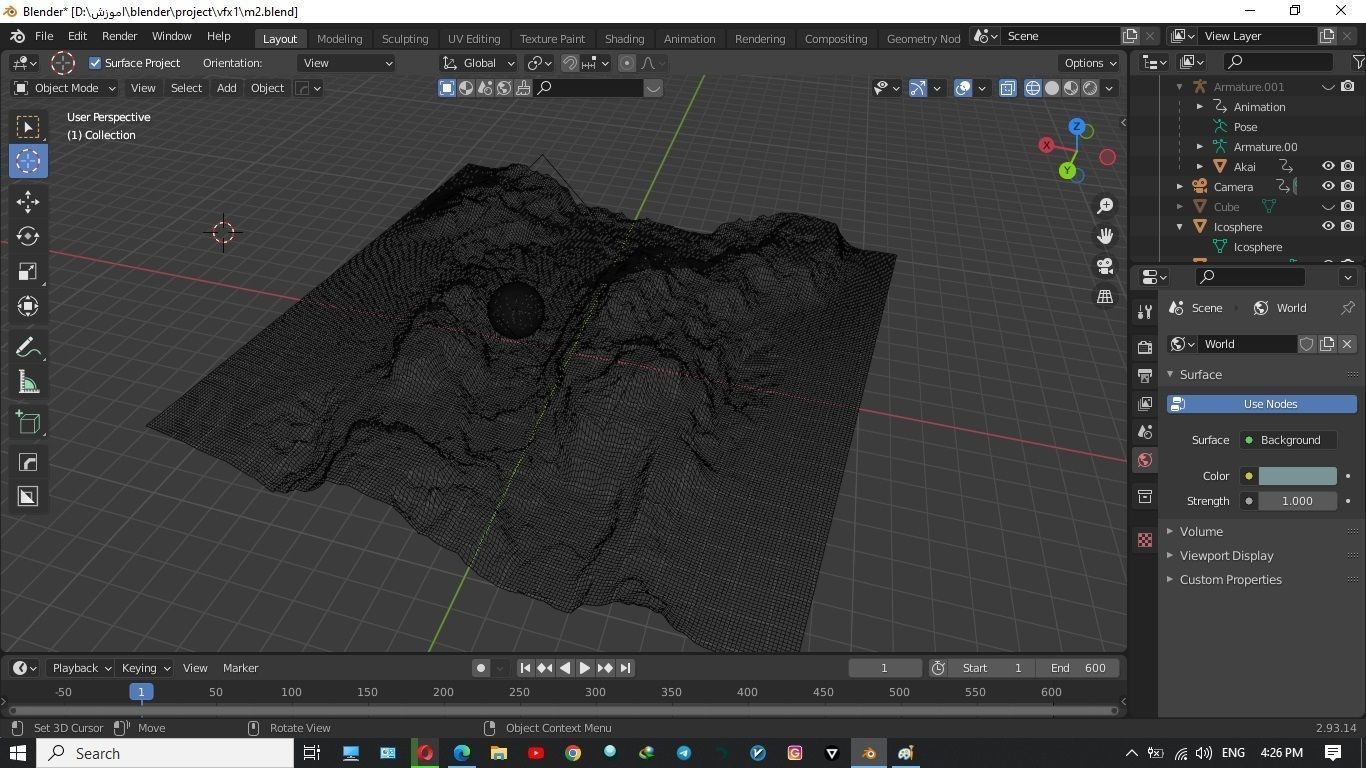Open the Keying dropdown
Viewport: 1366px width, 768px height.
[145, 668]
